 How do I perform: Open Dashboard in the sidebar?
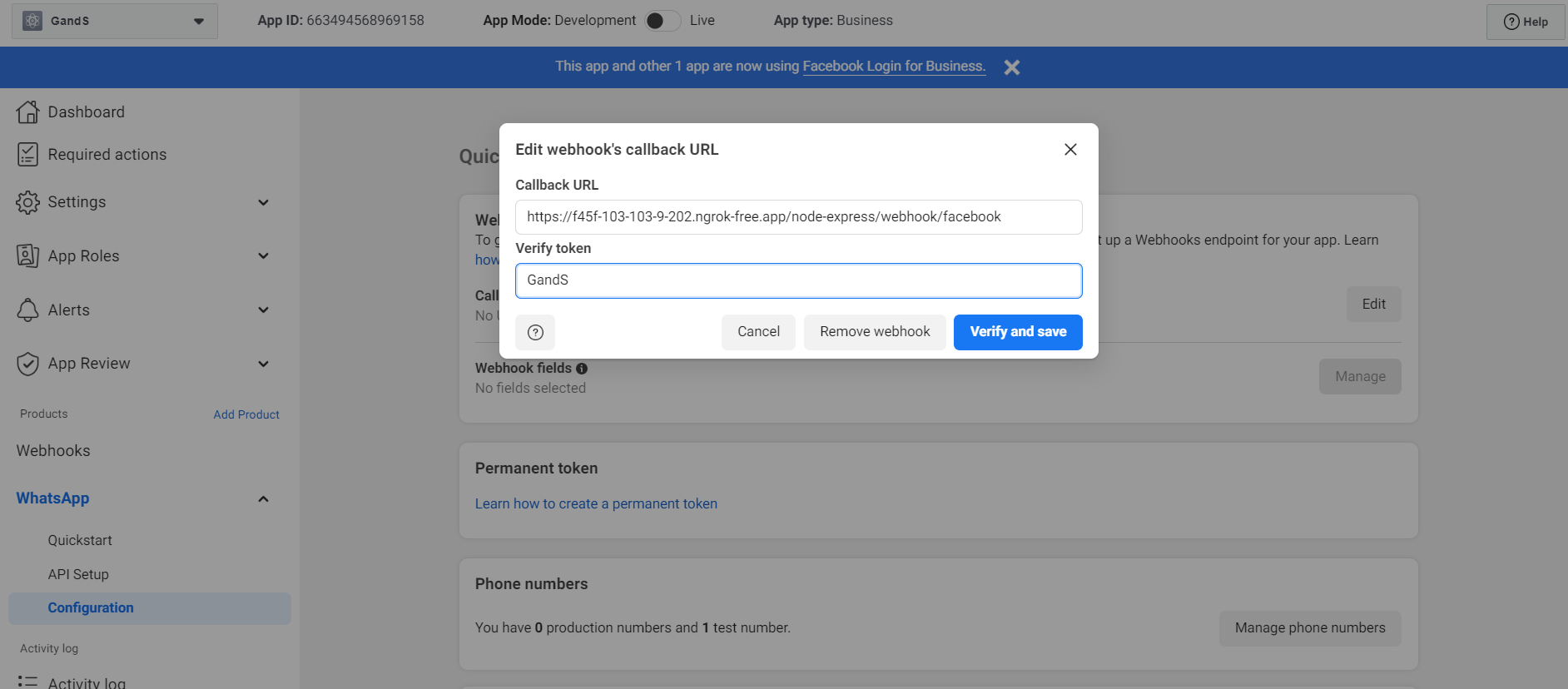86,112
